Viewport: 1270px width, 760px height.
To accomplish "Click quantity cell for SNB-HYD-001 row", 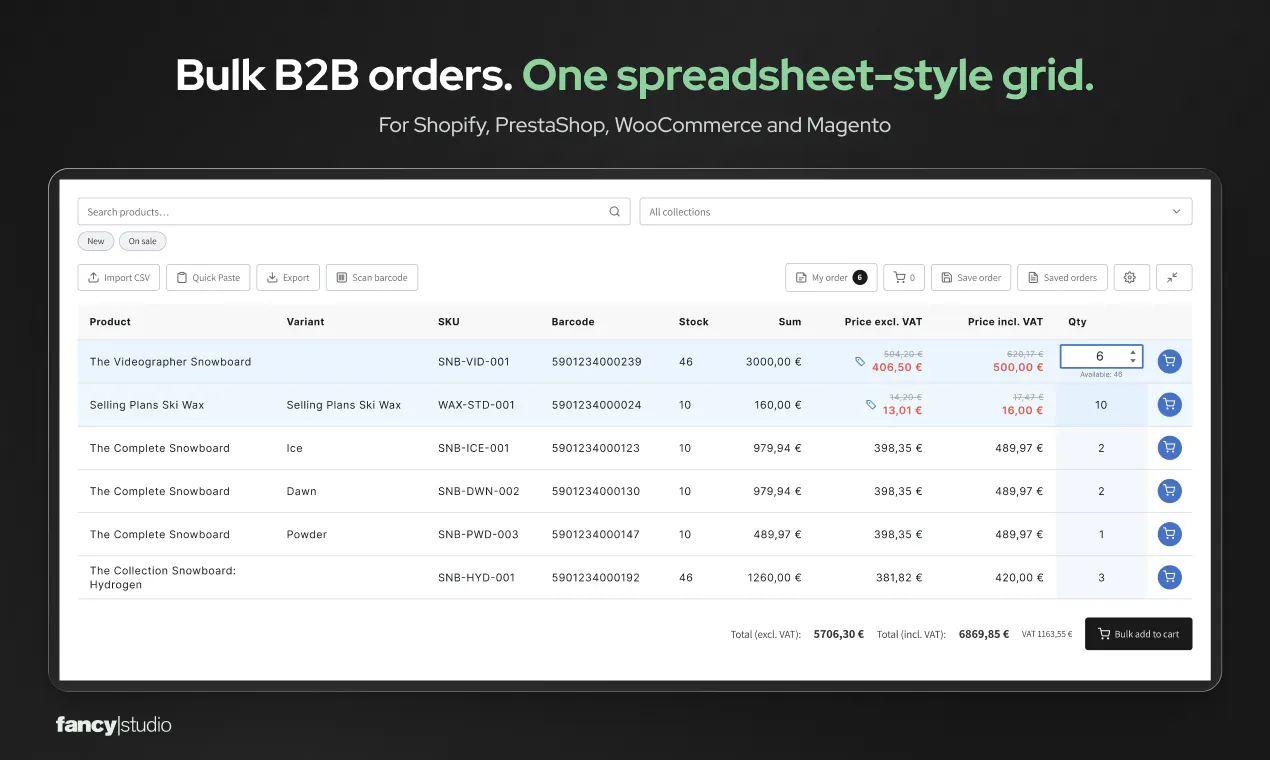I will (1101, 577).
